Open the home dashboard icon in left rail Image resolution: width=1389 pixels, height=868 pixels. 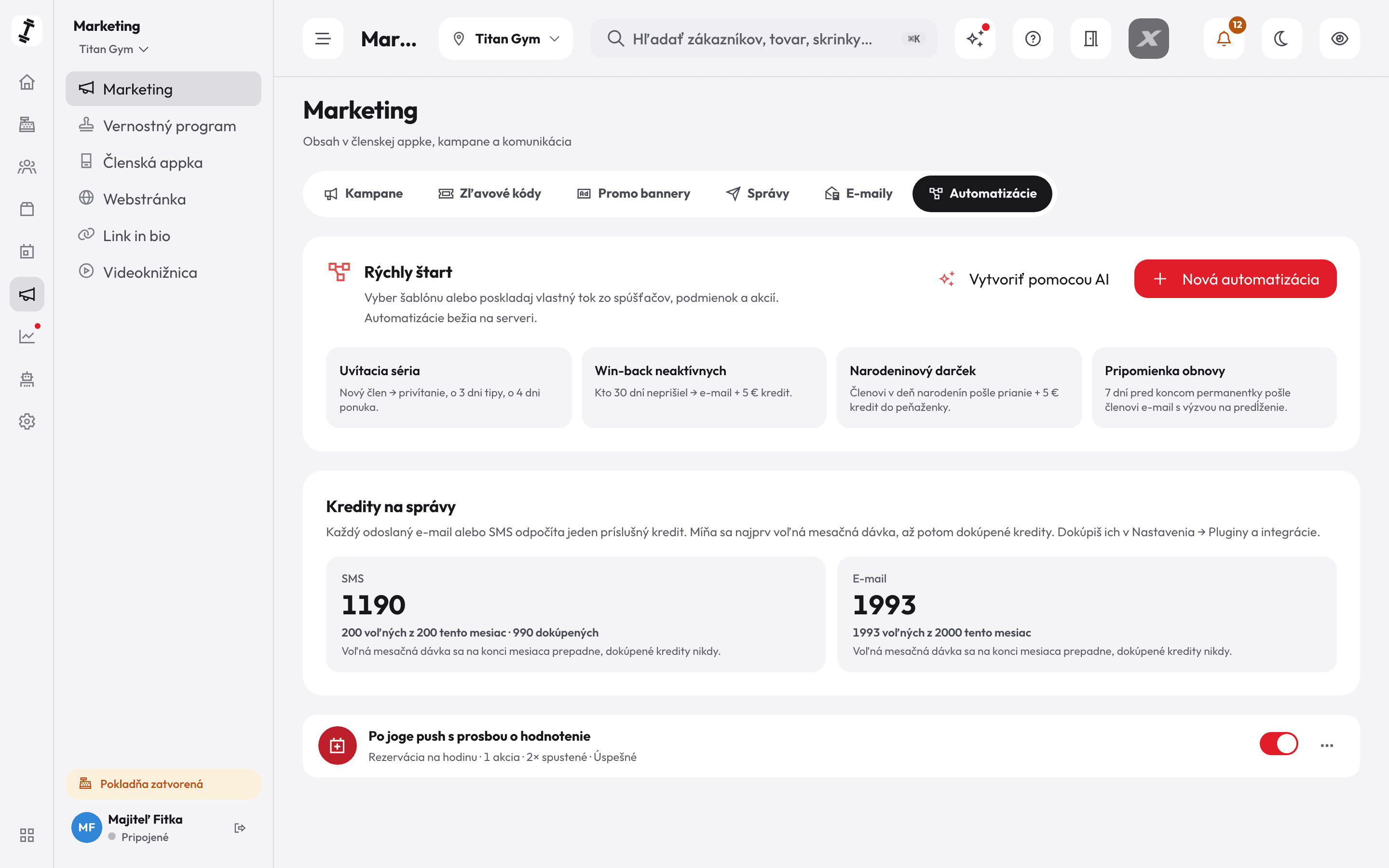click(x=27, y=82)
